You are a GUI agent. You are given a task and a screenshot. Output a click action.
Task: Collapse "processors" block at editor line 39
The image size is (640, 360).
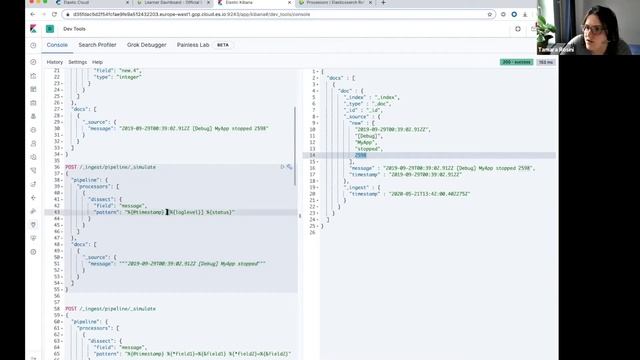point(62,187)
